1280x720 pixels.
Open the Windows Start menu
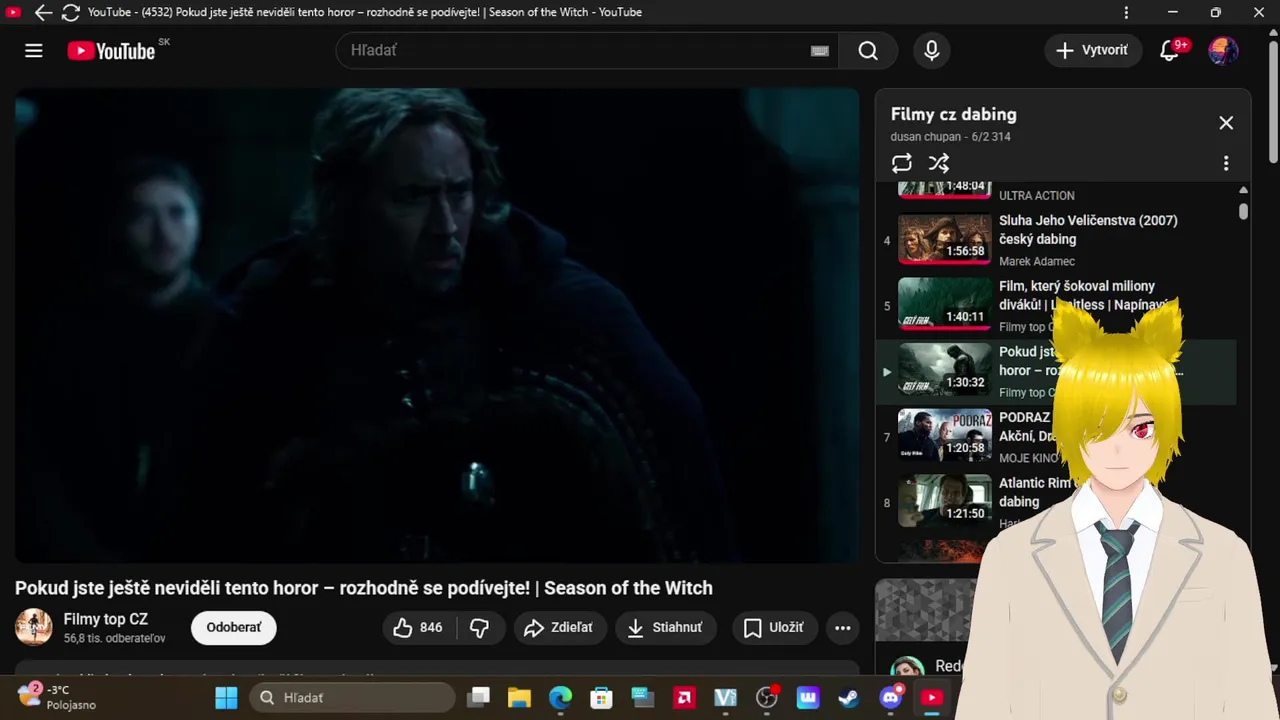227,697
